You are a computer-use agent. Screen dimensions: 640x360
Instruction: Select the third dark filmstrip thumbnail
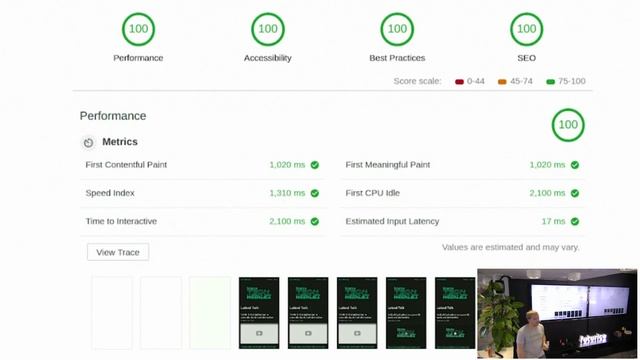pos(357,313)
